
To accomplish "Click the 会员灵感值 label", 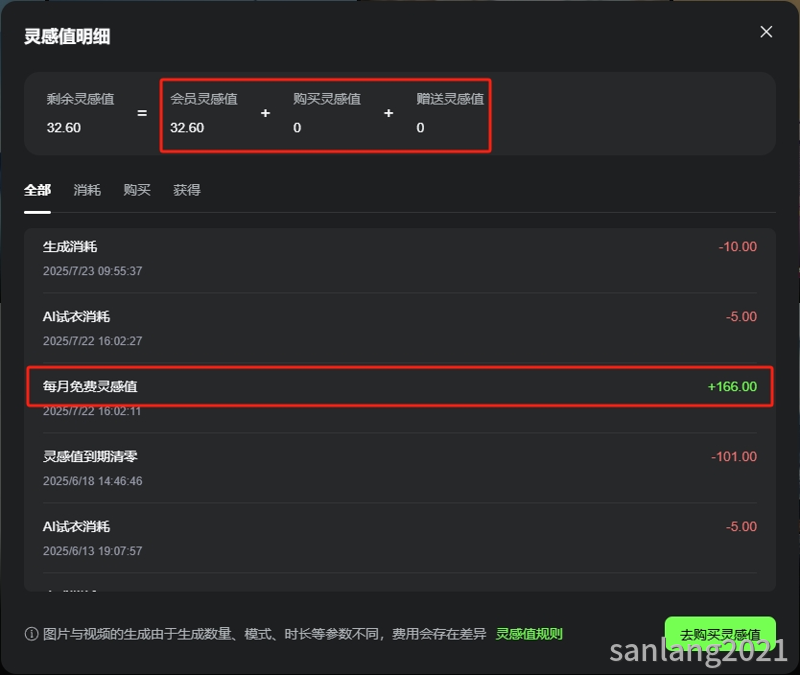I will tap(204, 99).
